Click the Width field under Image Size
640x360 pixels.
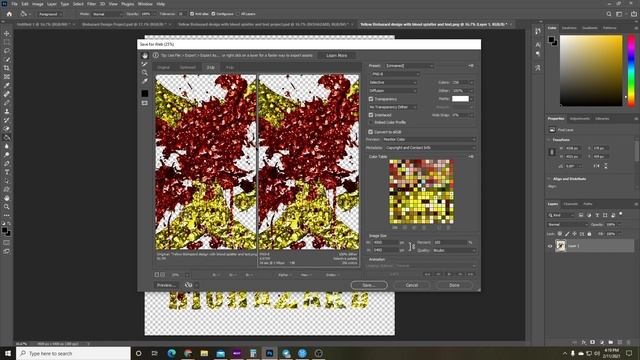[x=385, y=242]
